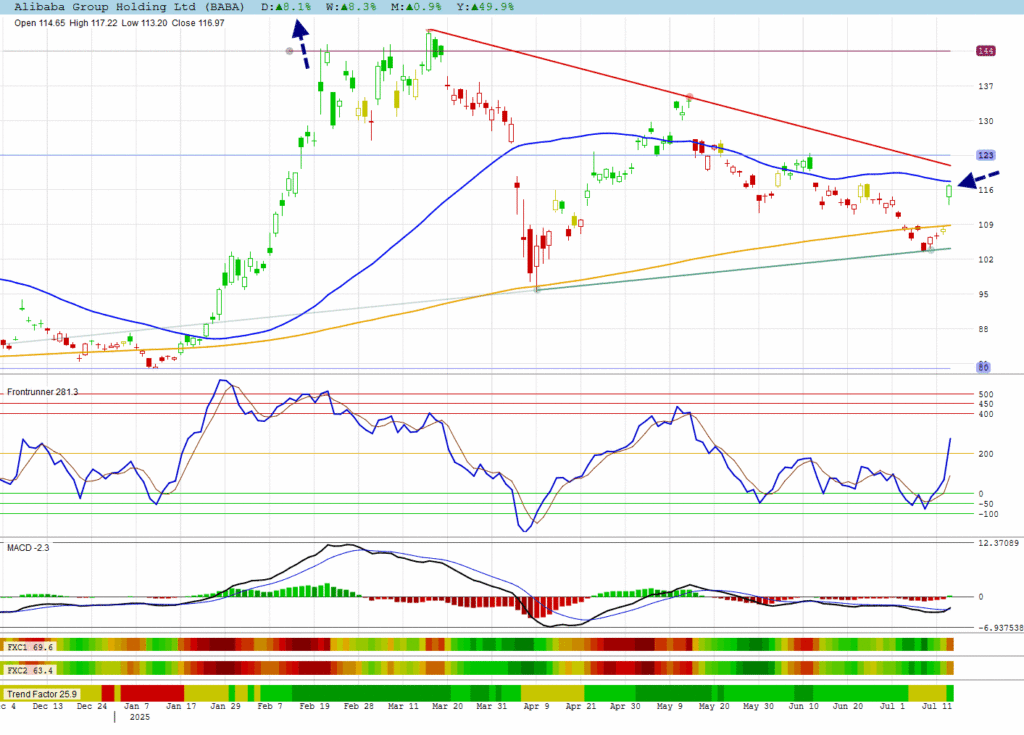Viewport: 1024px width, 735px height.
Task: Click the Open 114.65 price readout
Action: [40, 23]
